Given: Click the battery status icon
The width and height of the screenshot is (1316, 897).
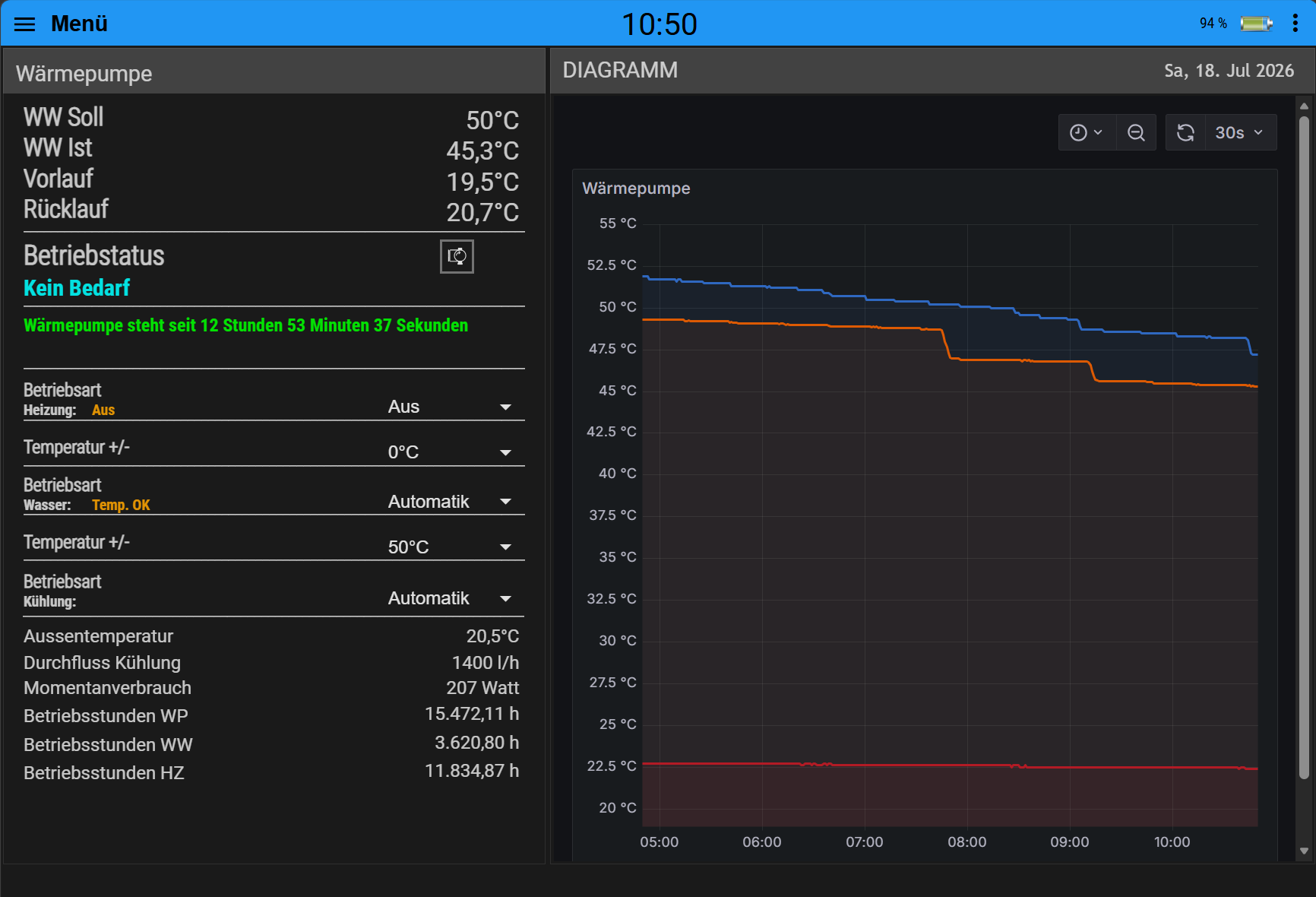Looking at the screenshot, I should (x=1257, y=24).
